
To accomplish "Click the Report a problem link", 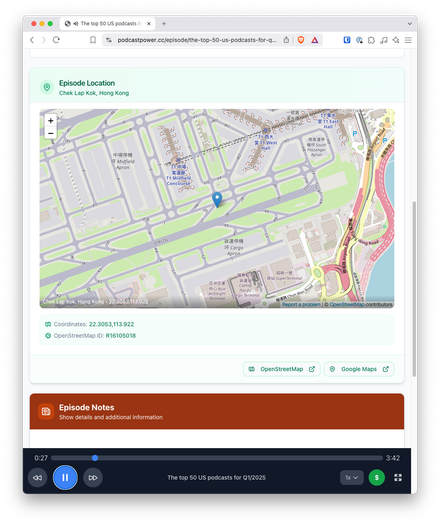I will 301,304.
